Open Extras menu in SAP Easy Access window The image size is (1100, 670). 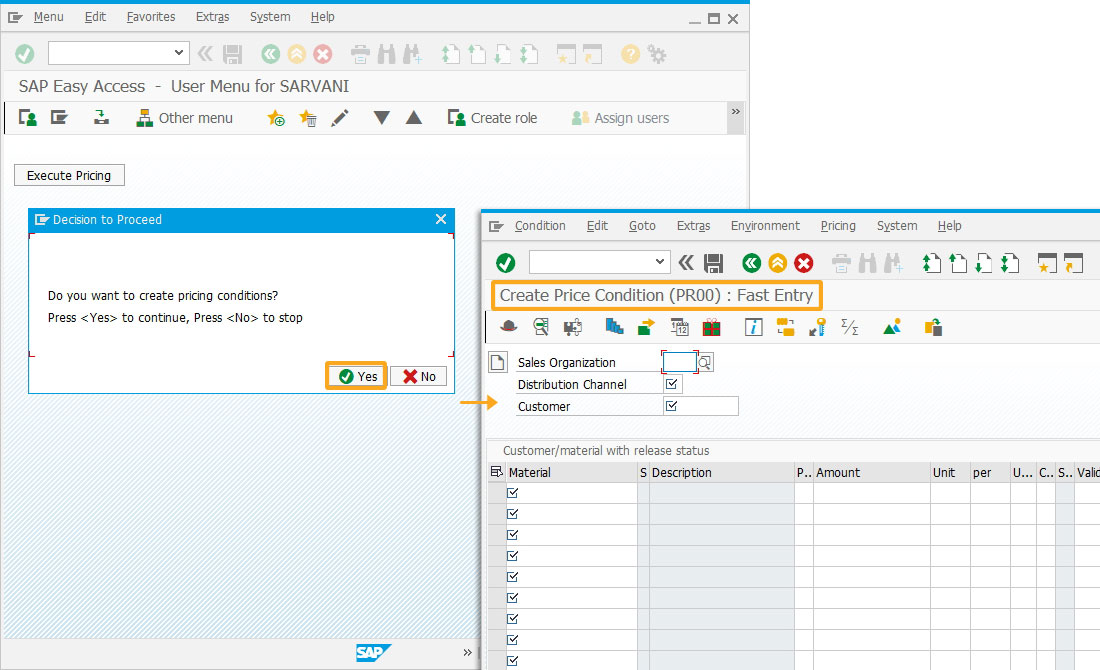[213, 17]
